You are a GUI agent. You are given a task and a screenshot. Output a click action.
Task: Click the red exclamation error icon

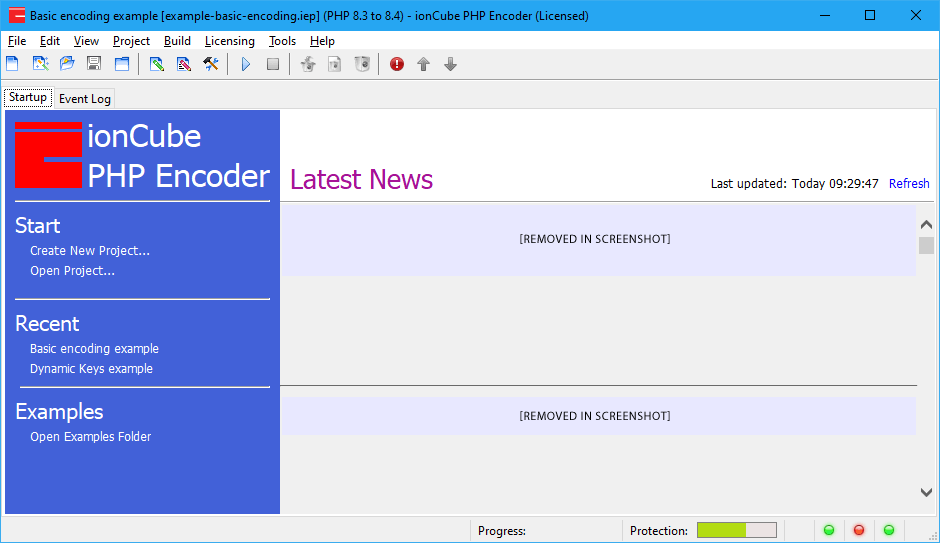397,64
